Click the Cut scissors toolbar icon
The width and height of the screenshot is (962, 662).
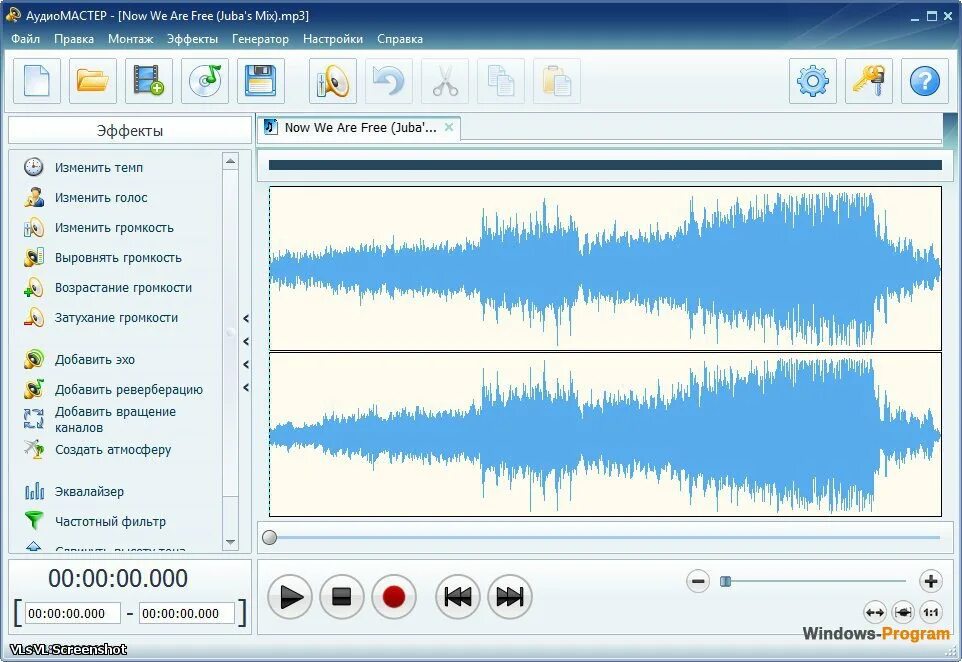tap(445, 81)
